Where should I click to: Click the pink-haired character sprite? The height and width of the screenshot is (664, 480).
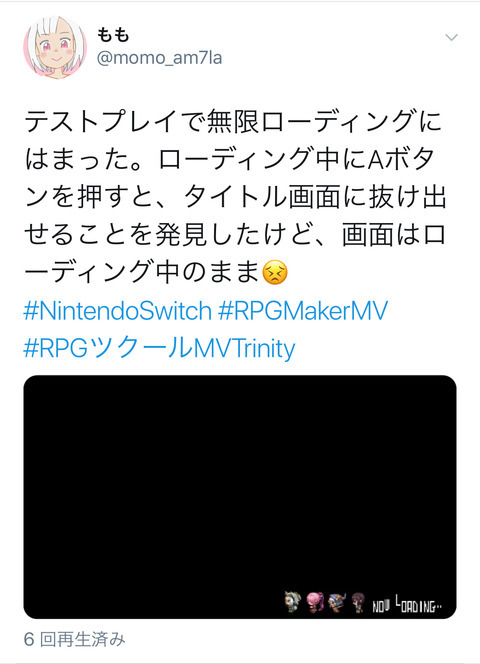click(x=315, y=602)
